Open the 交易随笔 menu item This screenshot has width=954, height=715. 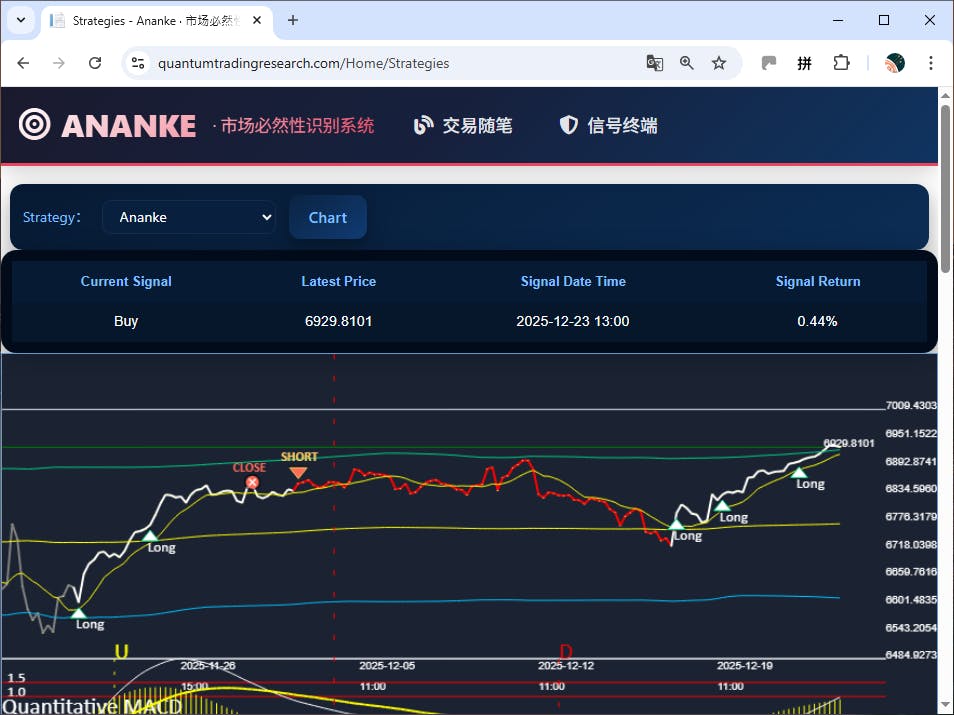(463, 125)
